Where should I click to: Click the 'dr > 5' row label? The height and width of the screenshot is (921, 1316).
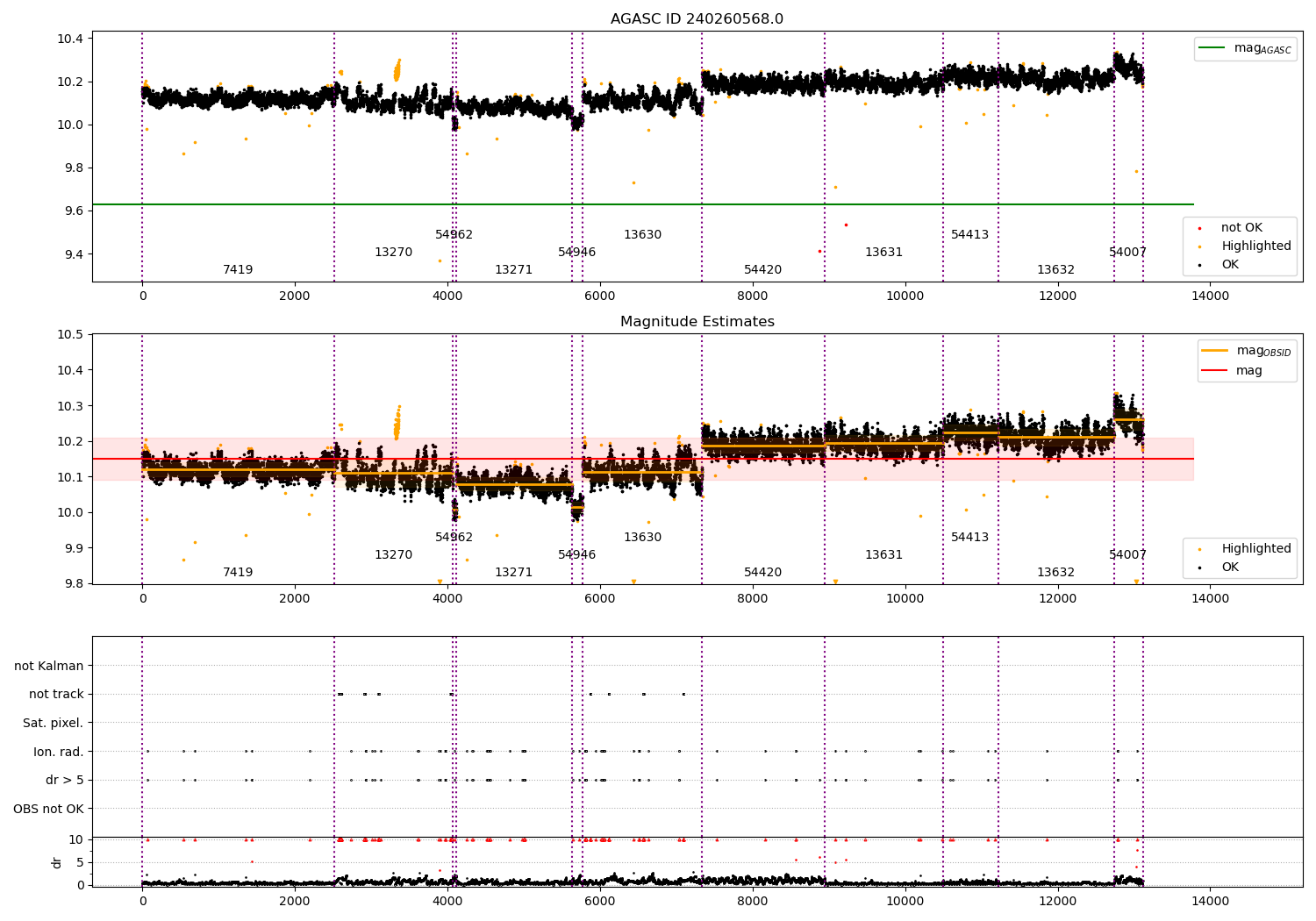pyautogui.click(x=65, y=780)
